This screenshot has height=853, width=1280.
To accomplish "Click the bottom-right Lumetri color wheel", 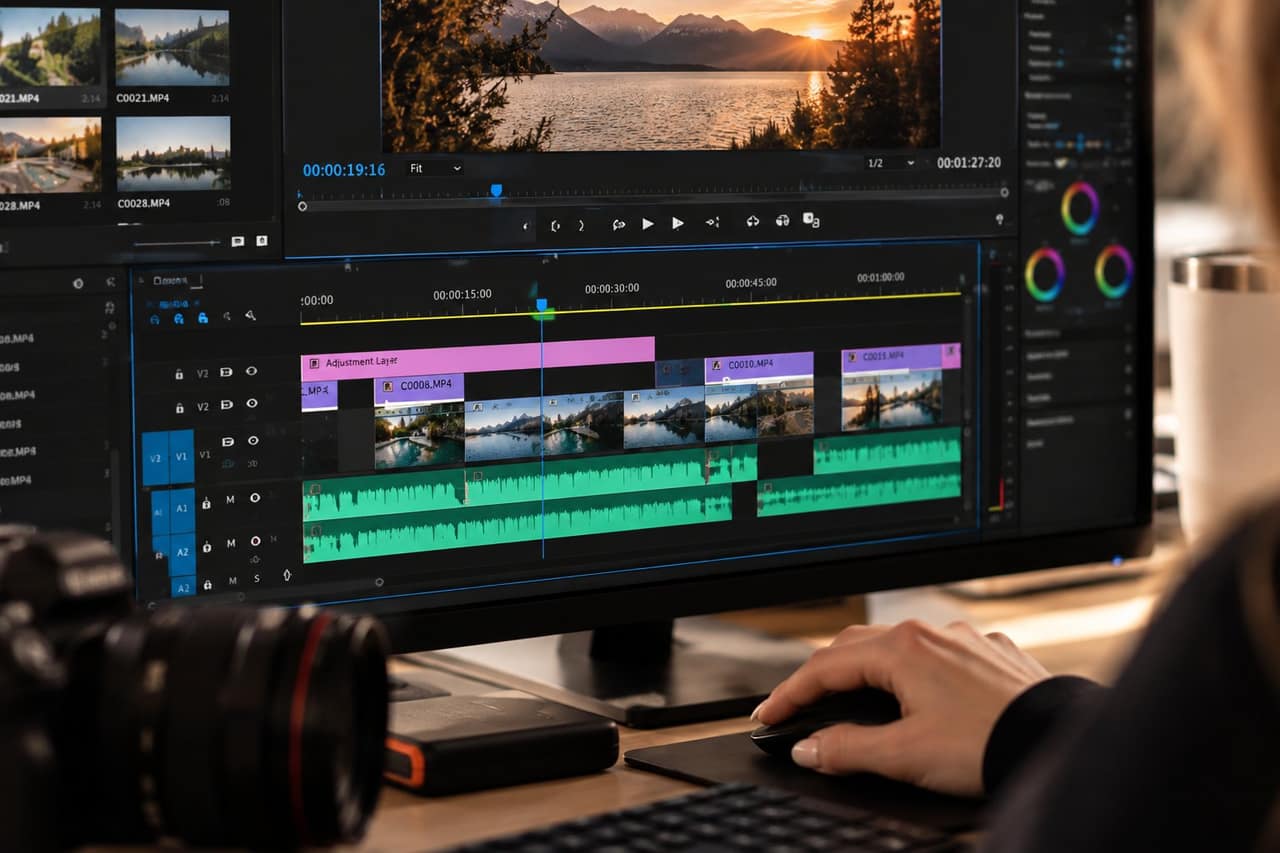I will pyautogui.click(x=1113, y=272).
